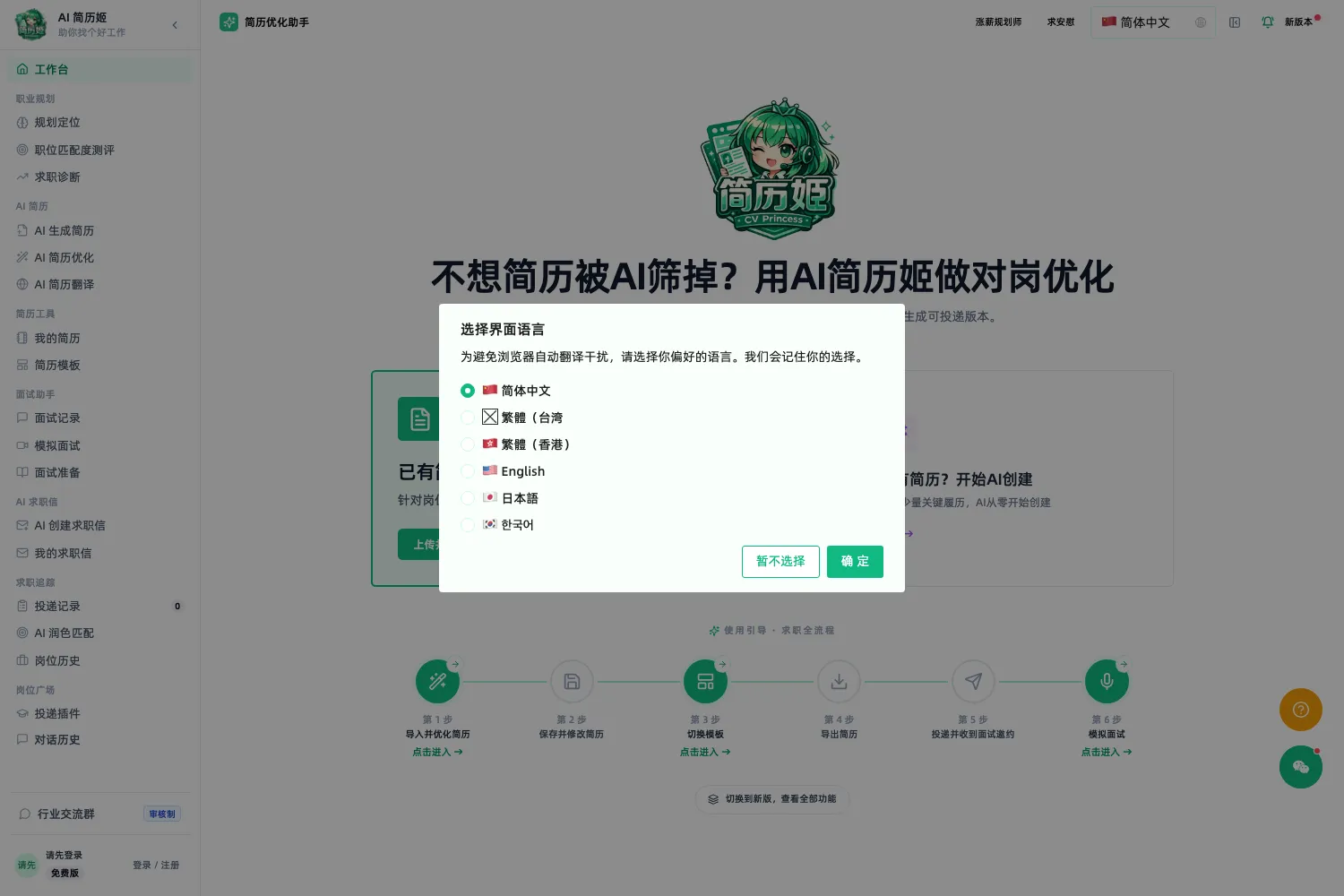Viewport: 1344px width, 896px height.
Task: Click 点击进入 under 导入并优化简历
Action: 437,752
